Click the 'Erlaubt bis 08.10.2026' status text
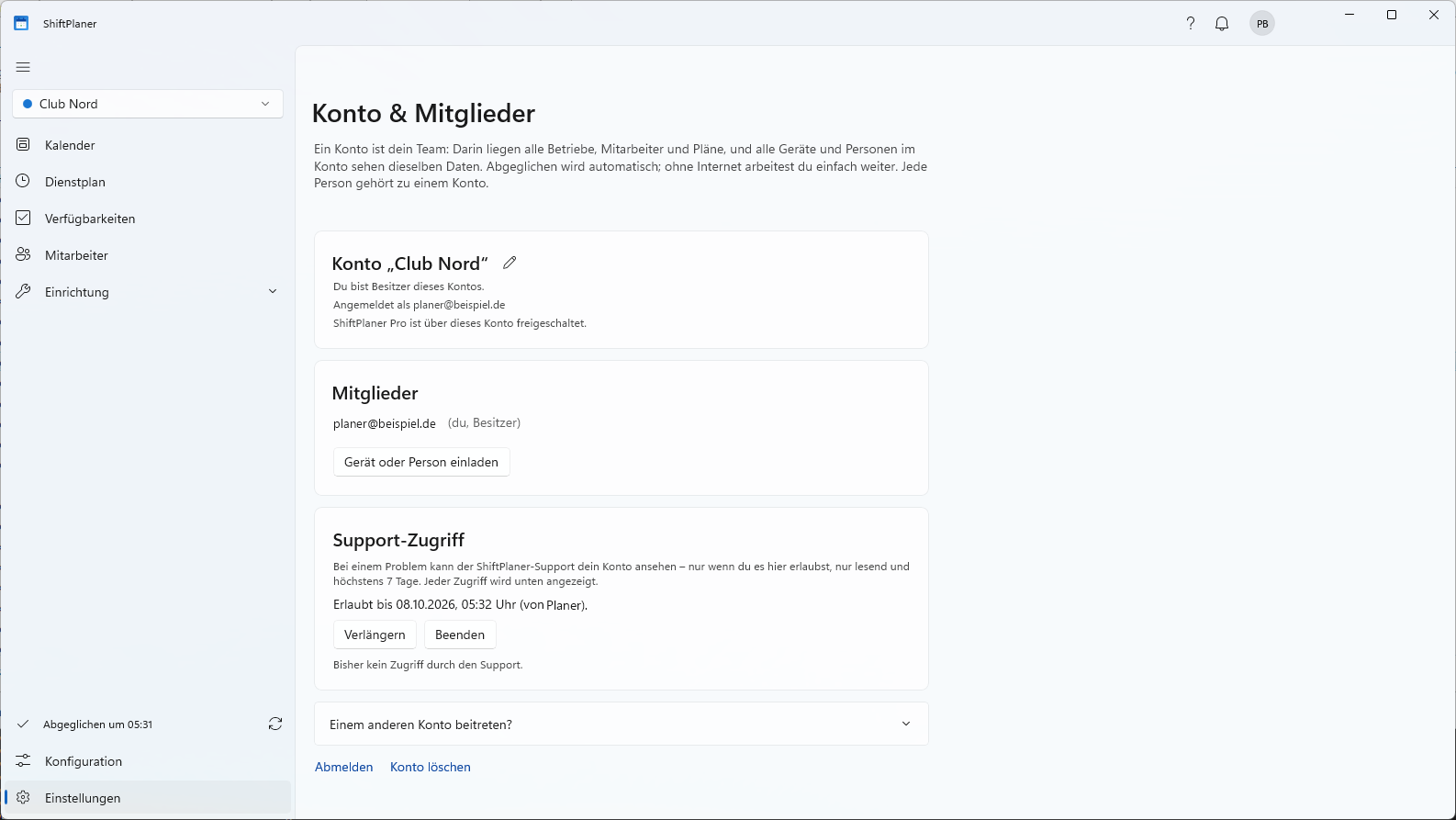 coord(460,605)
